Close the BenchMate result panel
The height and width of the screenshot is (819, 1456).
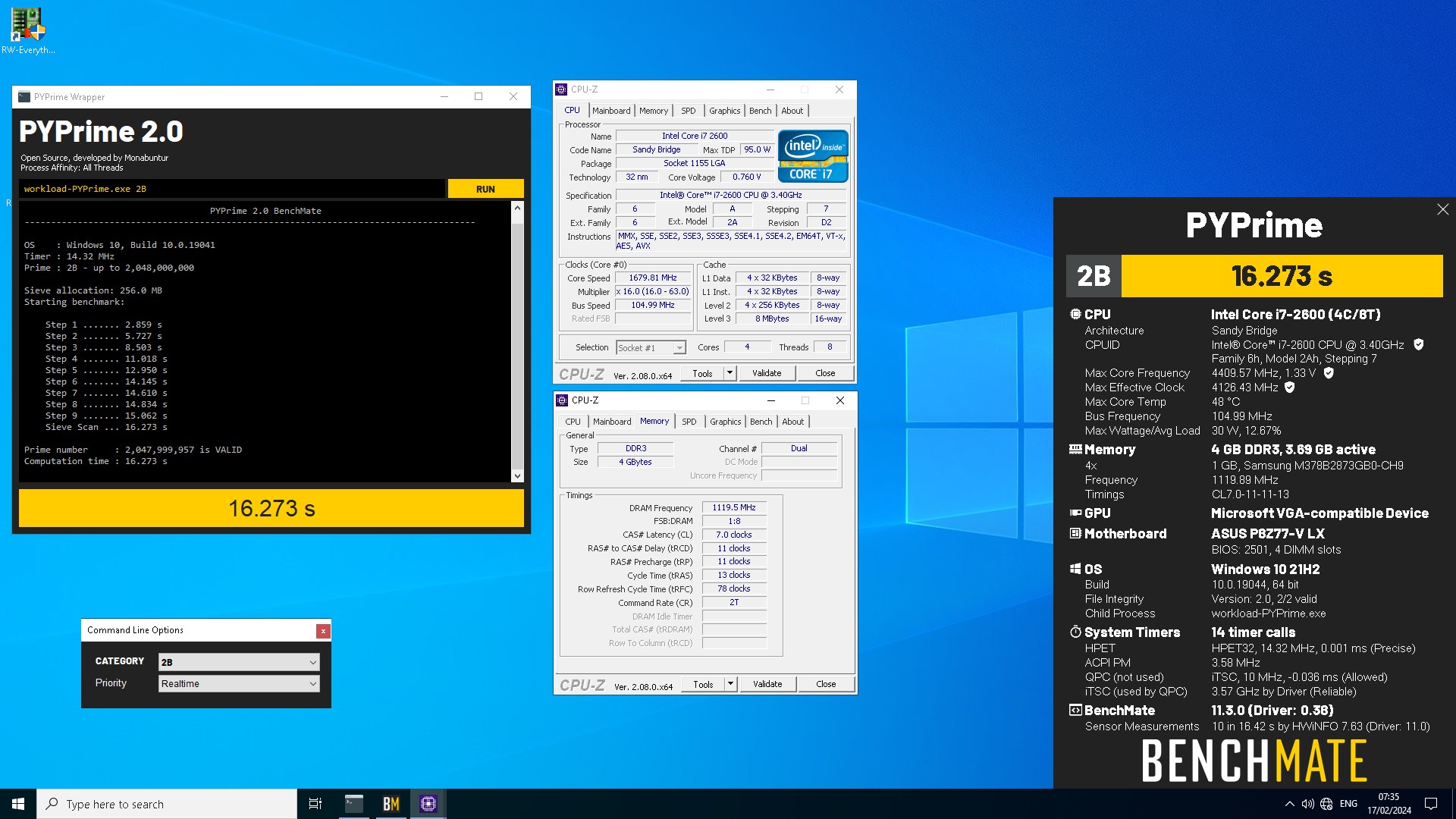coord(1442,209)
